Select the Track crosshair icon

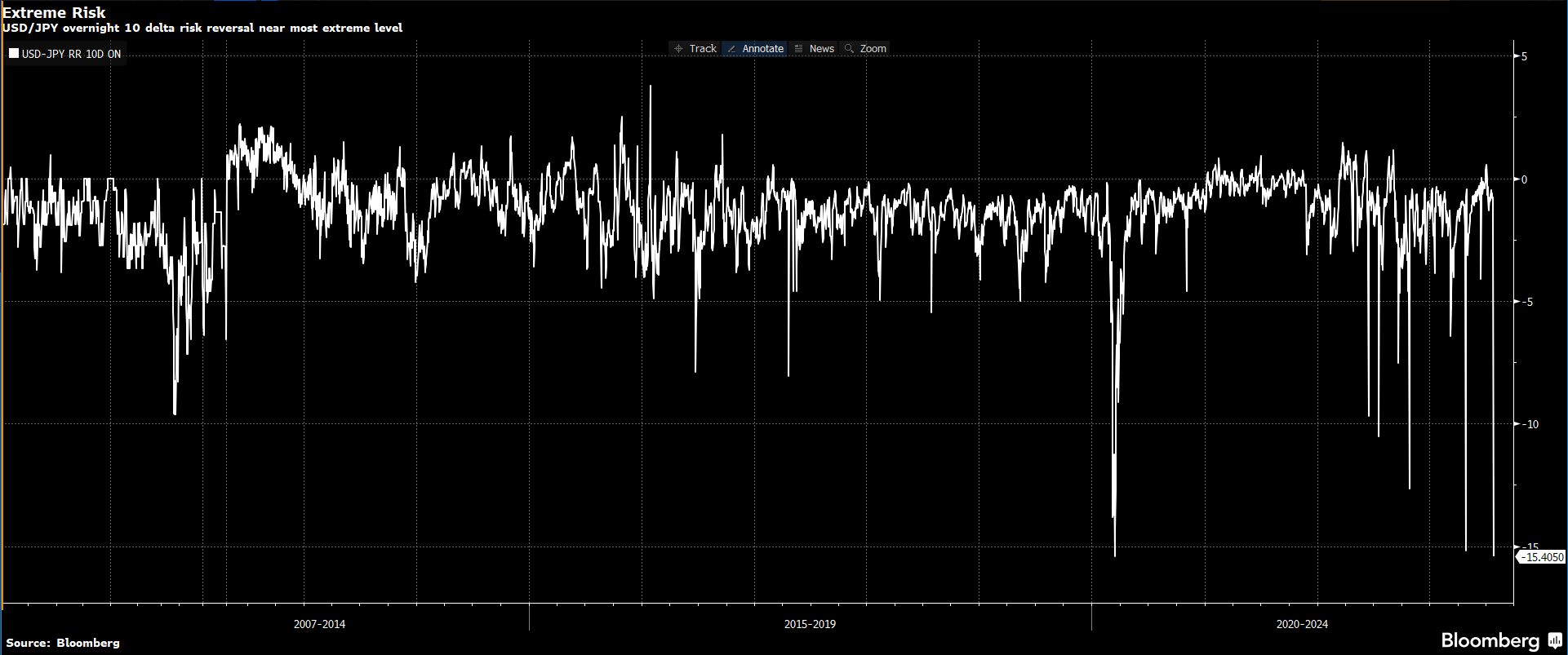(678, 49)
